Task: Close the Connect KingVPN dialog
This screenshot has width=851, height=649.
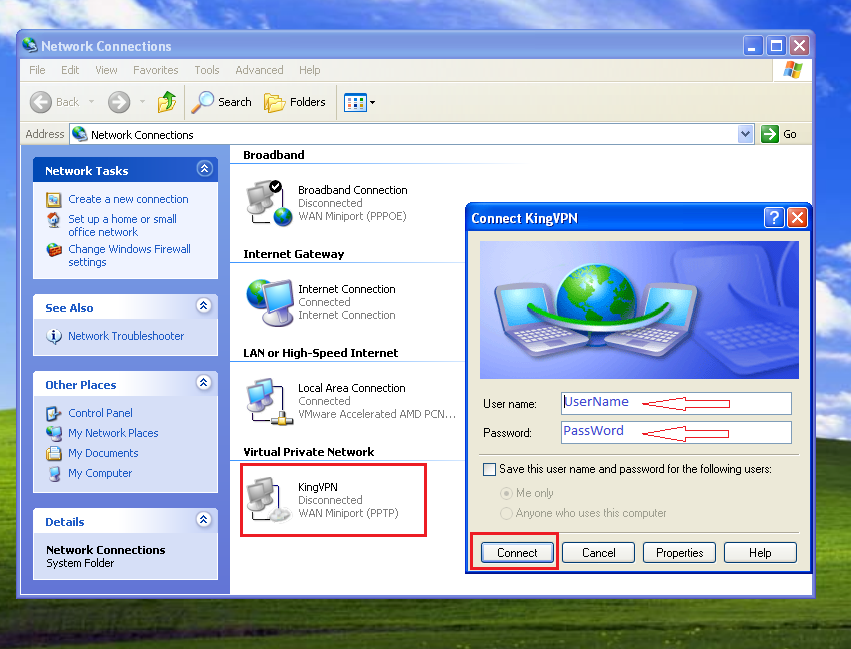Action: [x=797, y=218]
